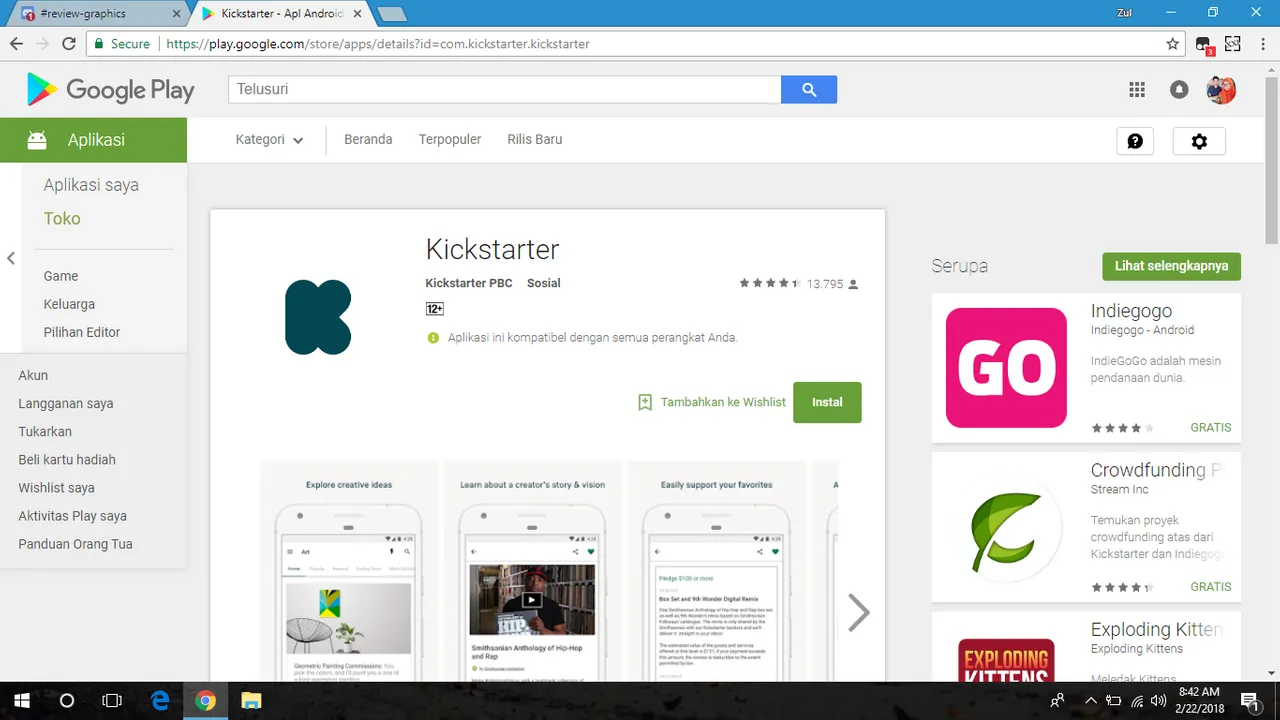Expand the Kategori dropdown

270,140
